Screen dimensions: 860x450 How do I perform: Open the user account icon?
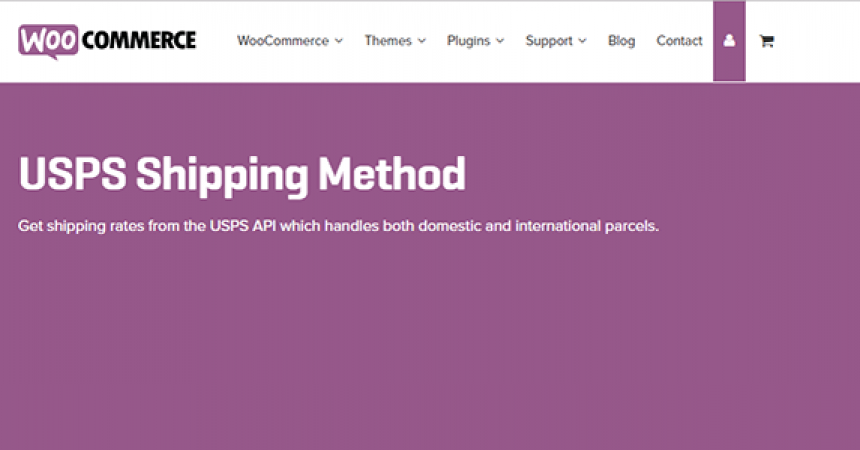pyautogui.click(x=729, y=41)
